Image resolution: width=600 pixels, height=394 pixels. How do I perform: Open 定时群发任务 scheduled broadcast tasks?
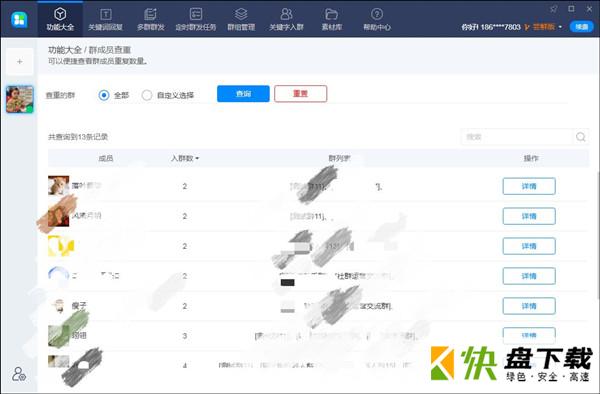196,19
